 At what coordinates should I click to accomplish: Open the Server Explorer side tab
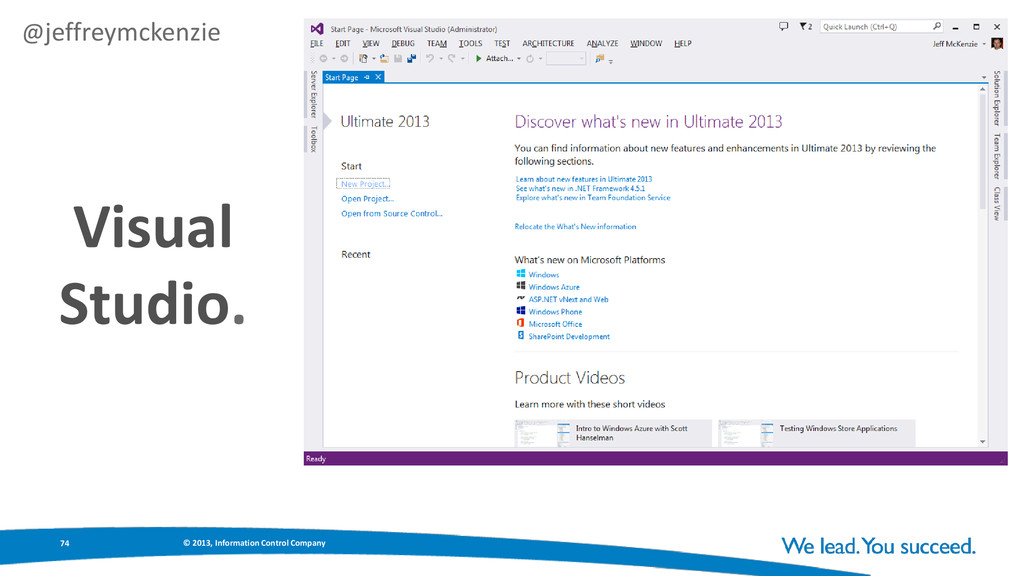click(313, 94)
